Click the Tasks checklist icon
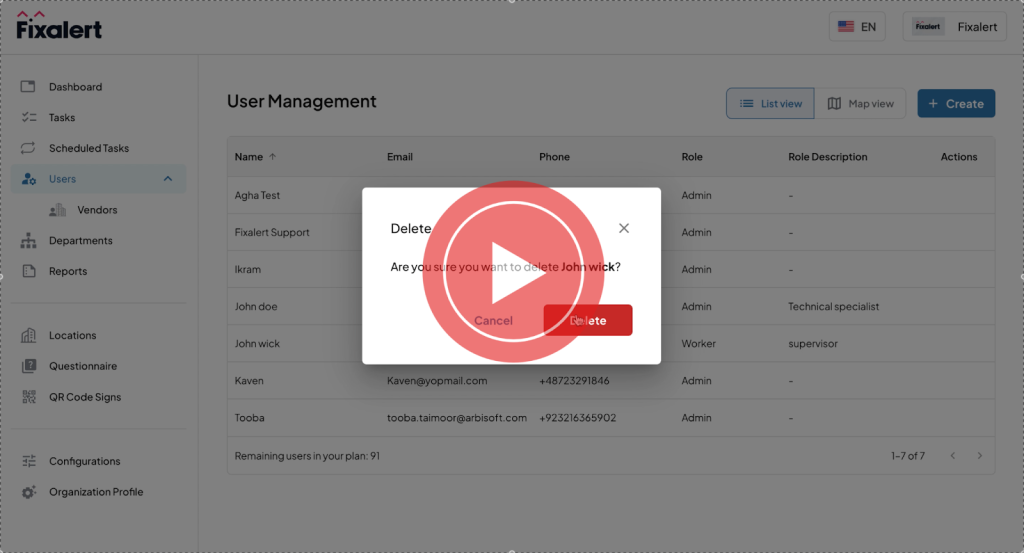 click(x=28, y=117)
